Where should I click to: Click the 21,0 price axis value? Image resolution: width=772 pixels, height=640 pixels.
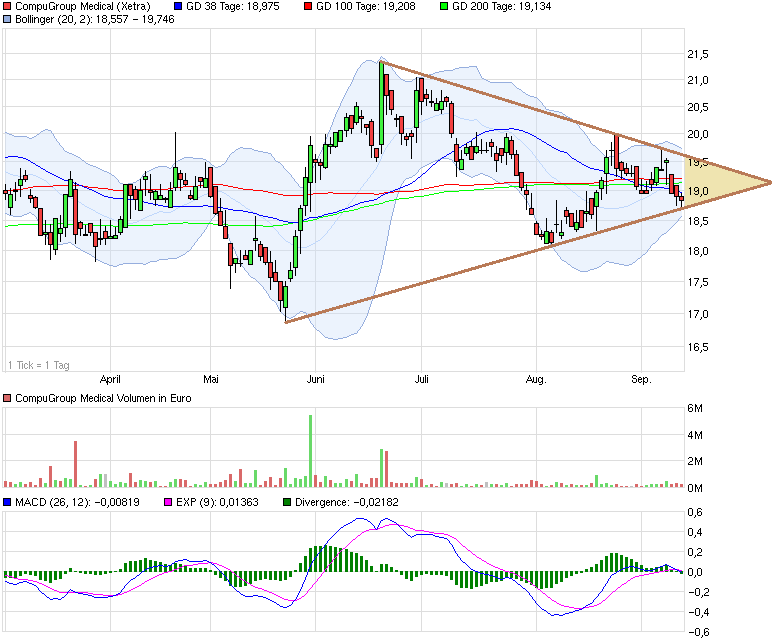pos(698,80)
